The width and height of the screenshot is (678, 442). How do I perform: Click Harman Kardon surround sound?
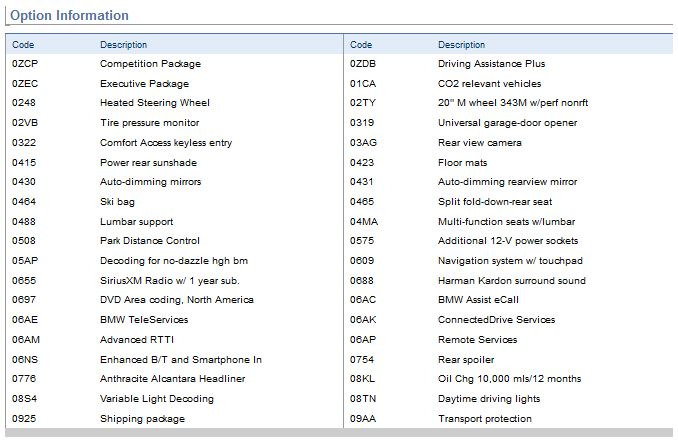tap(512, 281)
